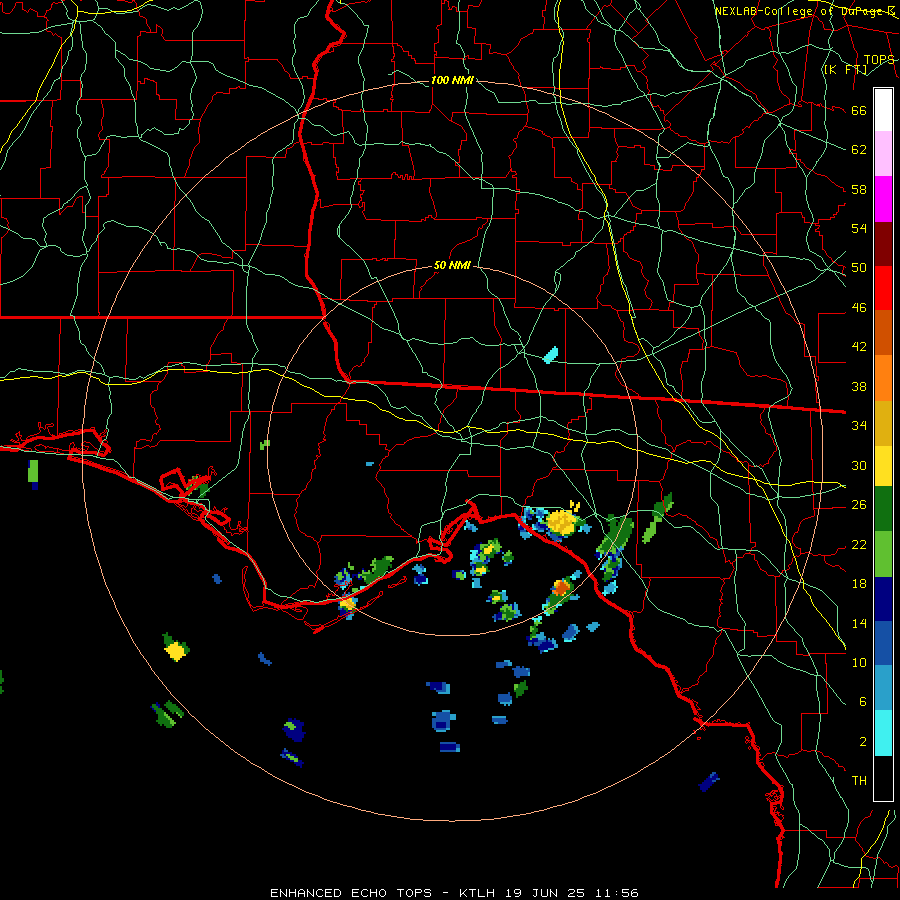Viewport: 900px width, 900px height.
Task: Click the "42" scale label
Action: pyautogui.click(x=859, y=347)
